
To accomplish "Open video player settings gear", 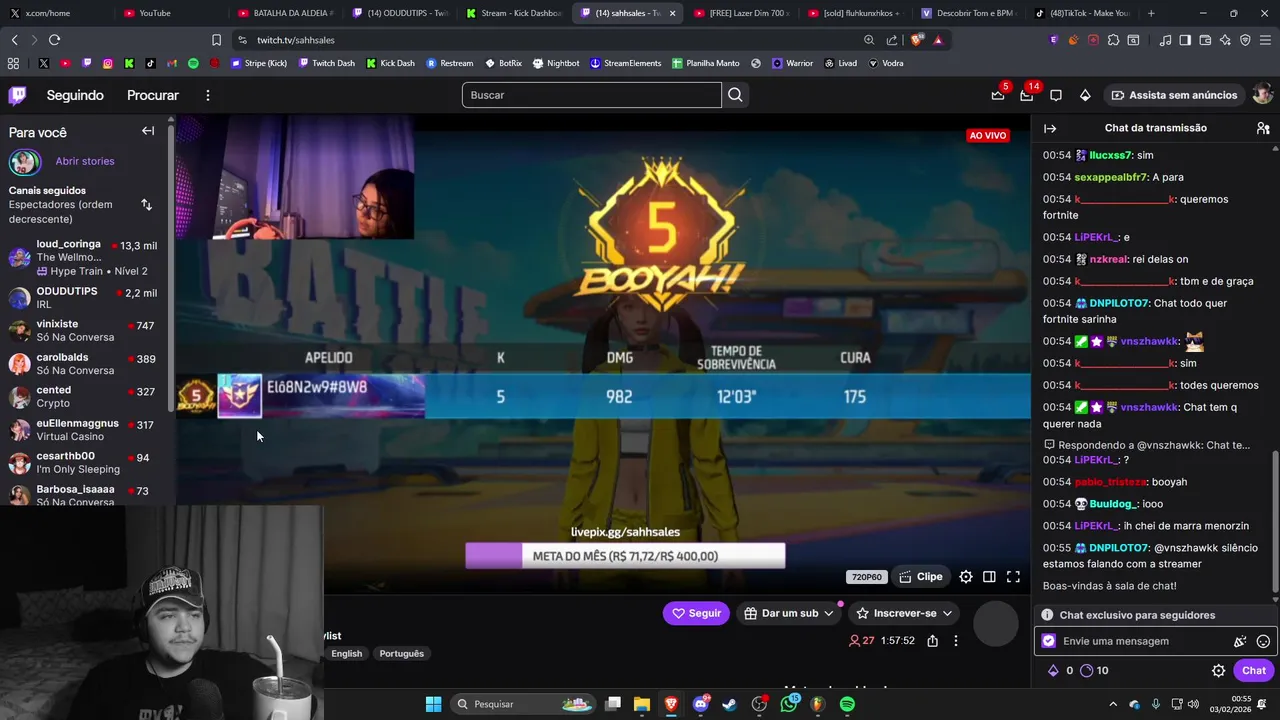I will (x=966, y=577).
